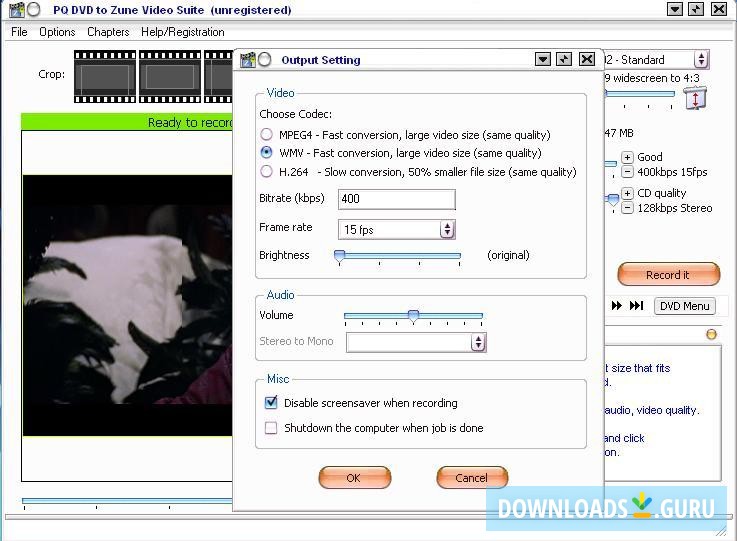
Task: Click the Output Setting dialog app icon
Action: tap(248, 60)
